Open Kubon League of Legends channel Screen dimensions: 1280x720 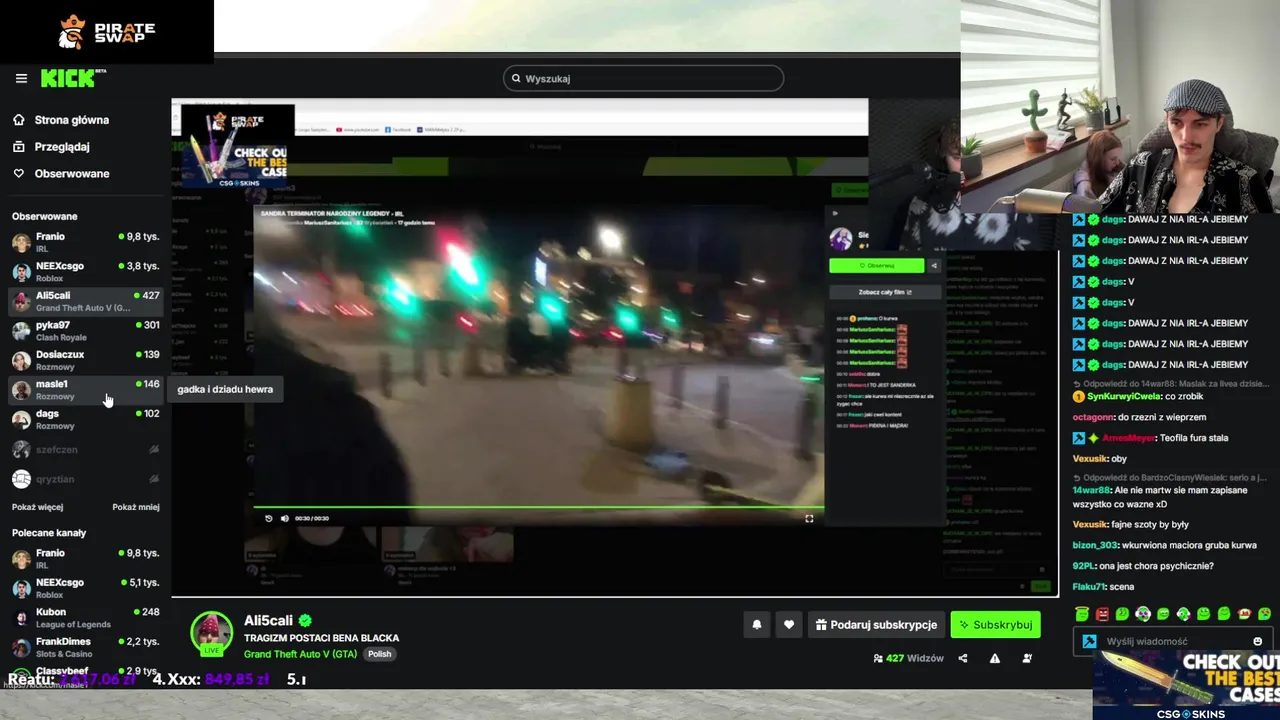pos(85,618)
